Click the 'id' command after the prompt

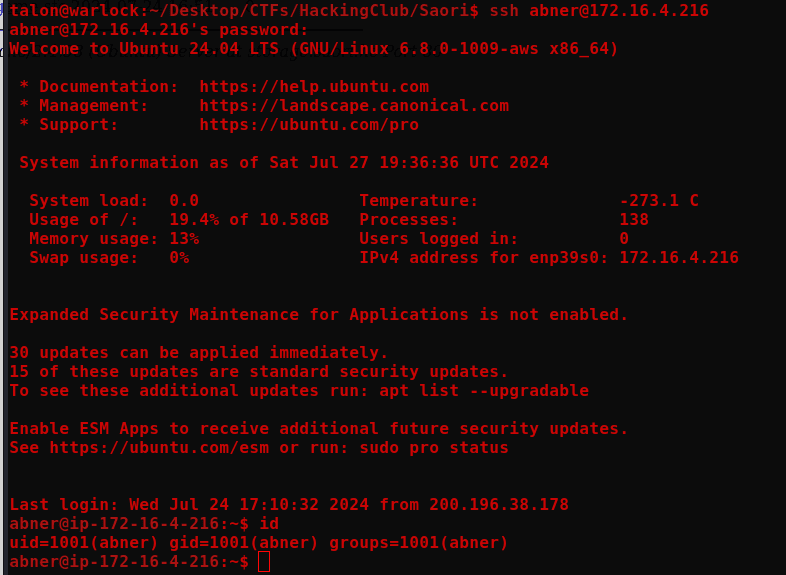coord(268,524)
